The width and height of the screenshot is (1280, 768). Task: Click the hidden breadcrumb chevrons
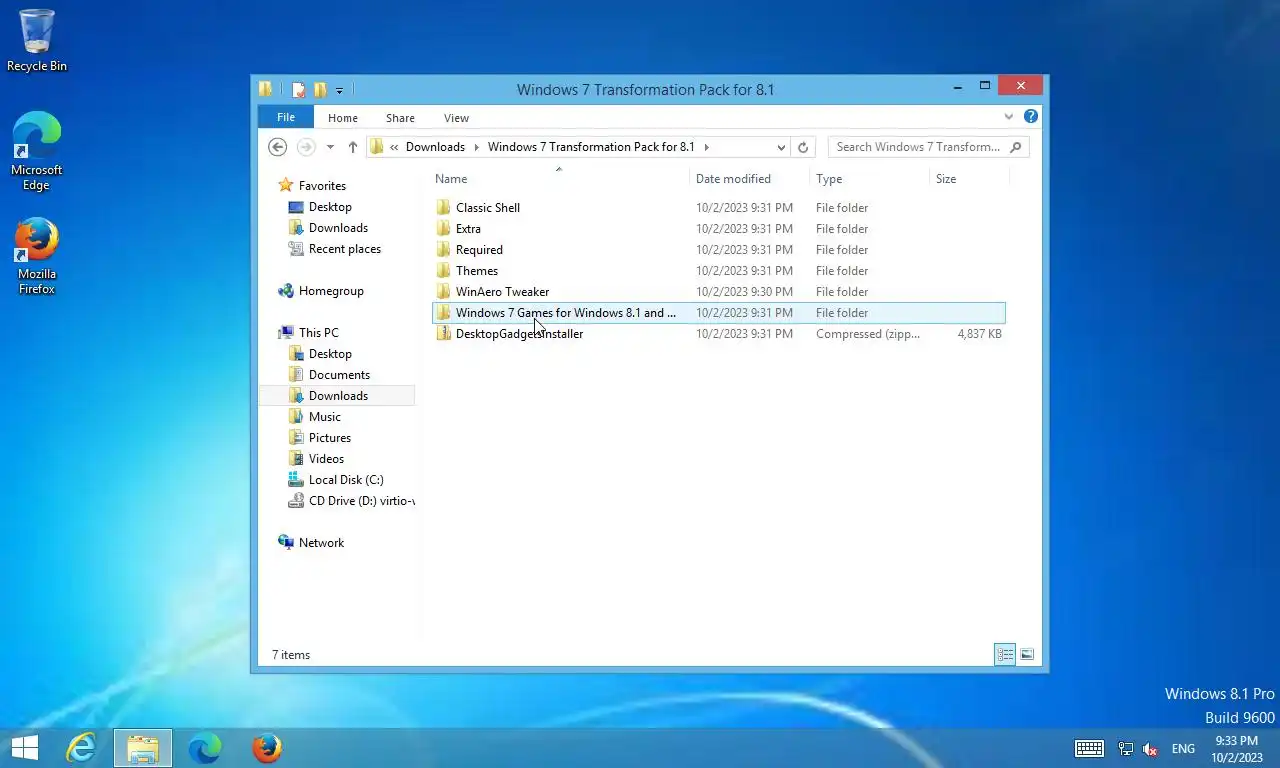(395, 147)
